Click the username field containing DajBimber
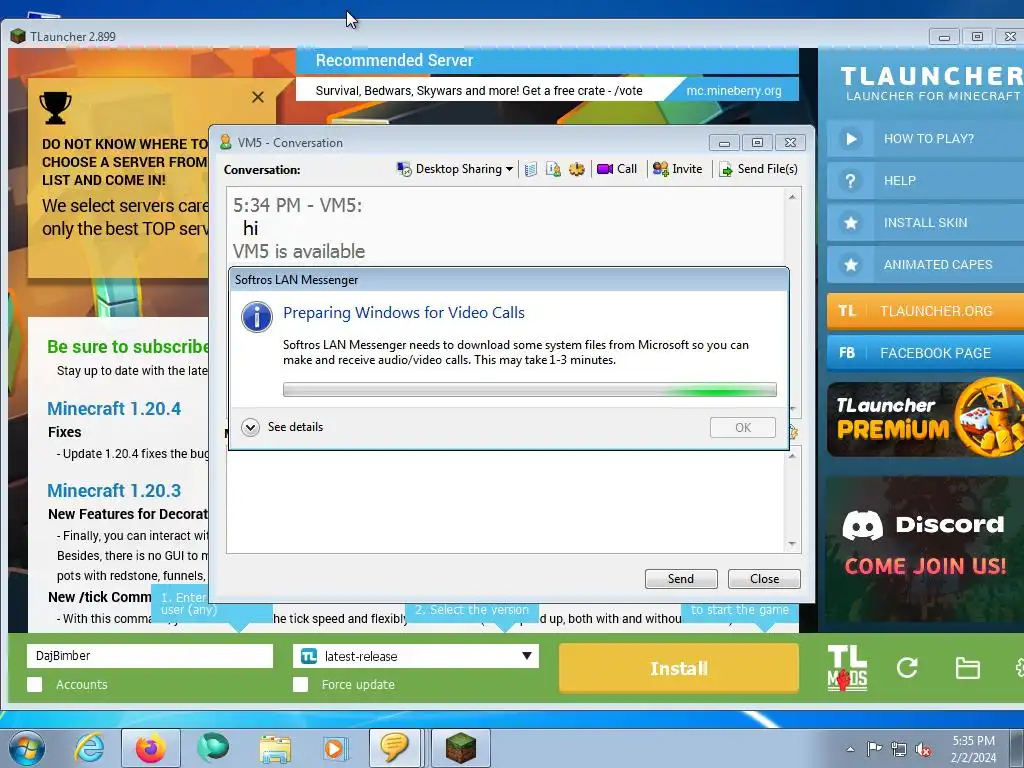This screenshot has width=1024, height=768. 150,656
